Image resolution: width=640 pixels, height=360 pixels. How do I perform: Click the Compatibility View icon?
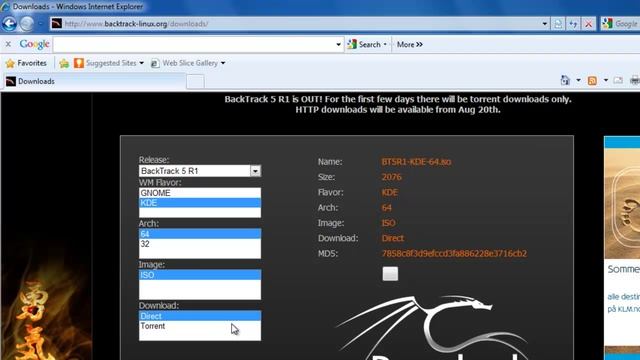pos(558,24)
